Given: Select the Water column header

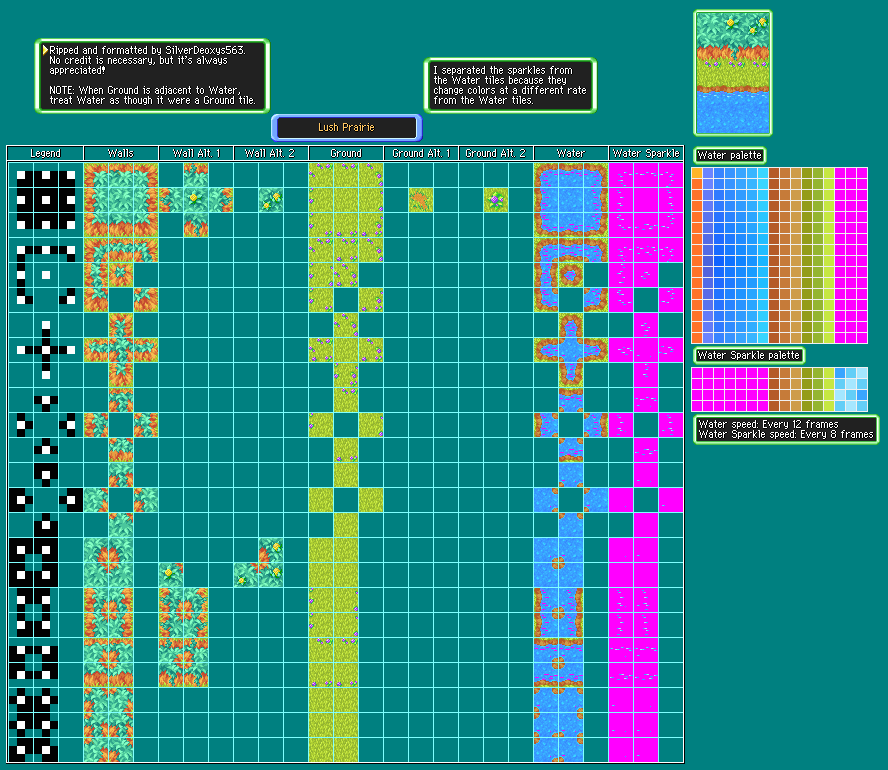Looking at the screenshot, I should tap(571, 153).
